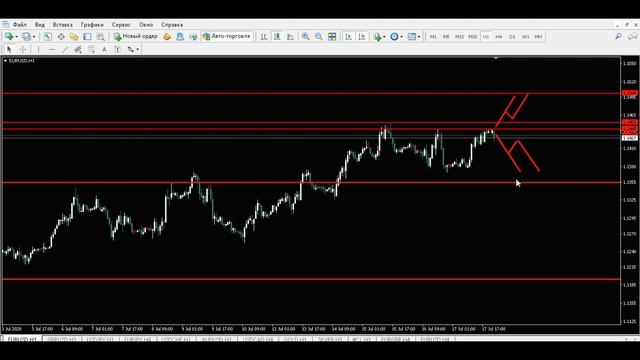Open the Вставка menu
Image resolution: width=640 pixels, height=360 pixels.
[62, 25]
